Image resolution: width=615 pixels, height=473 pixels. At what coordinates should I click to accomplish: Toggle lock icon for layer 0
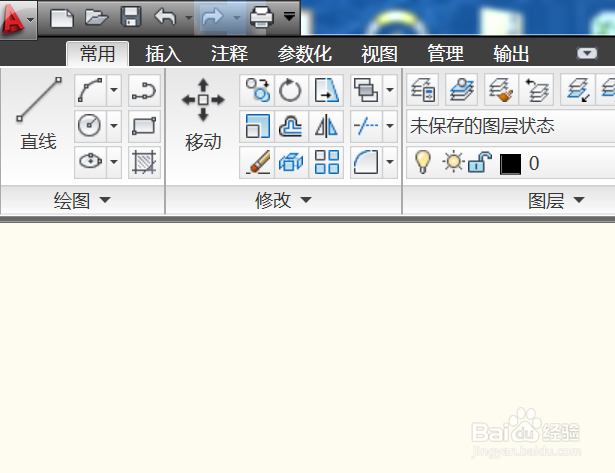tap(480, 162)
